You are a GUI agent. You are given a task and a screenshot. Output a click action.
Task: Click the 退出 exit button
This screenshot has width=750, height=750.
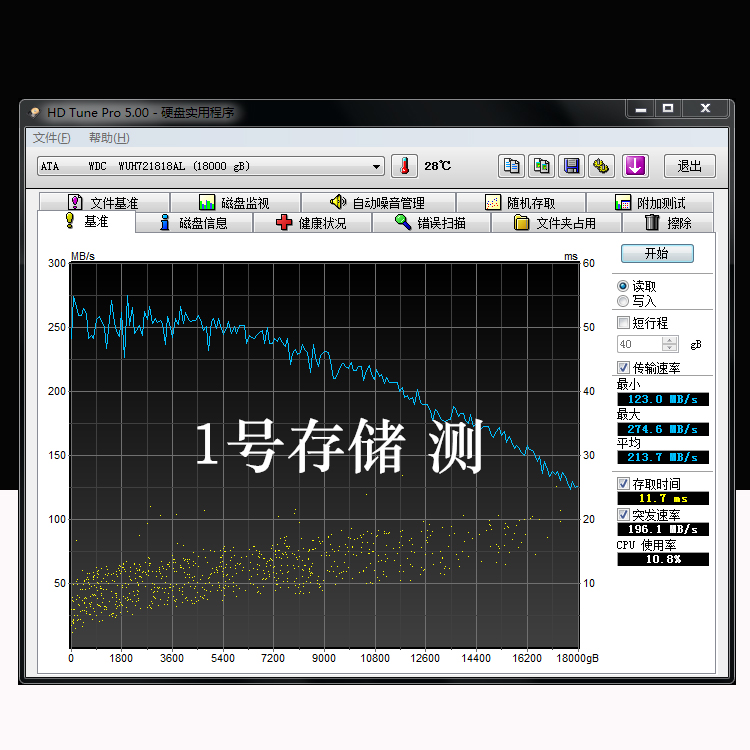[690, 166]
